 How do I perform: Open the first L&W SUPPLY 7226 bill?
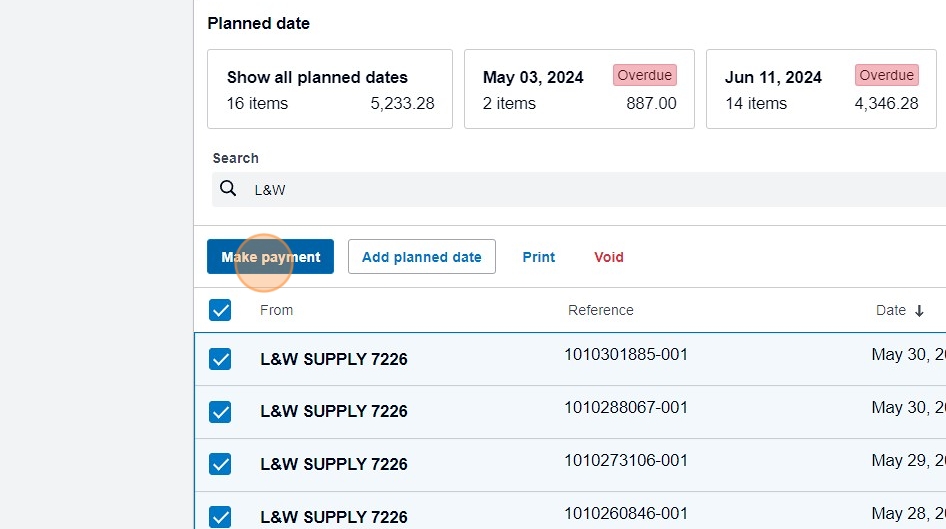(x=334, y=359)
